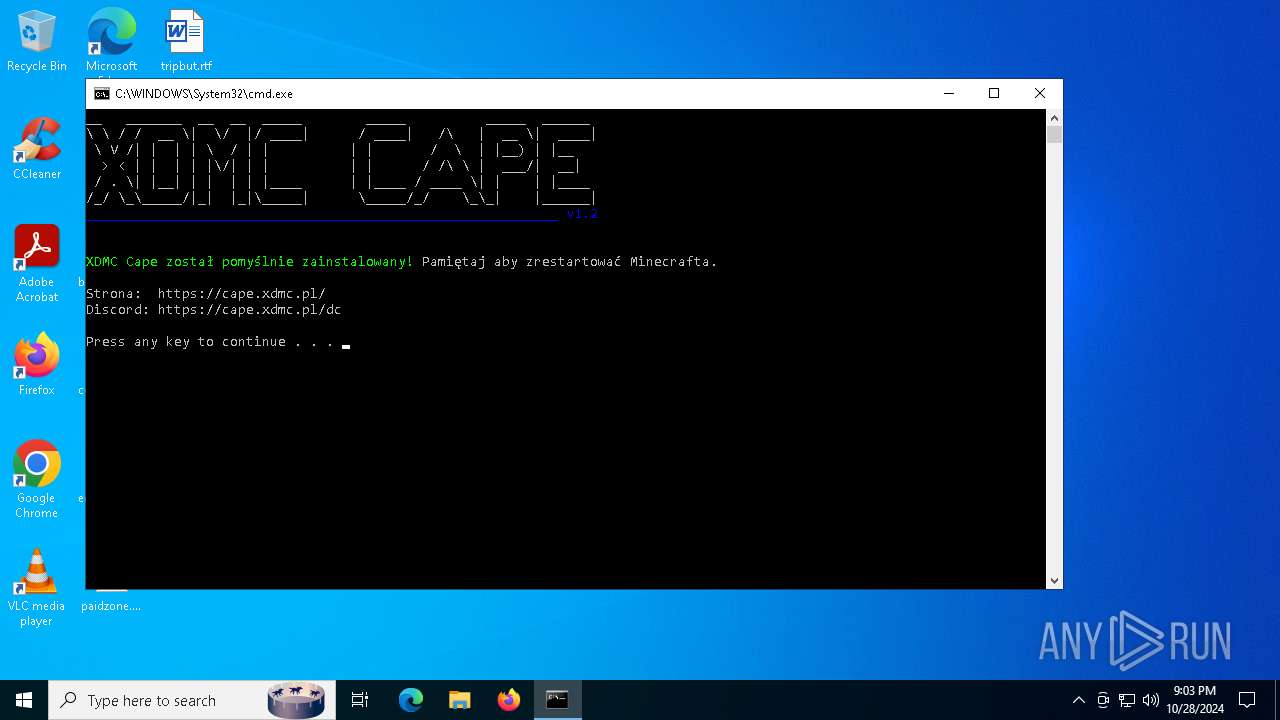Viewport: 1280px width, 720px height.
Task: Click the device tray icon beside the arrow
Action: pyautogui.click(x=1103, y=700)
